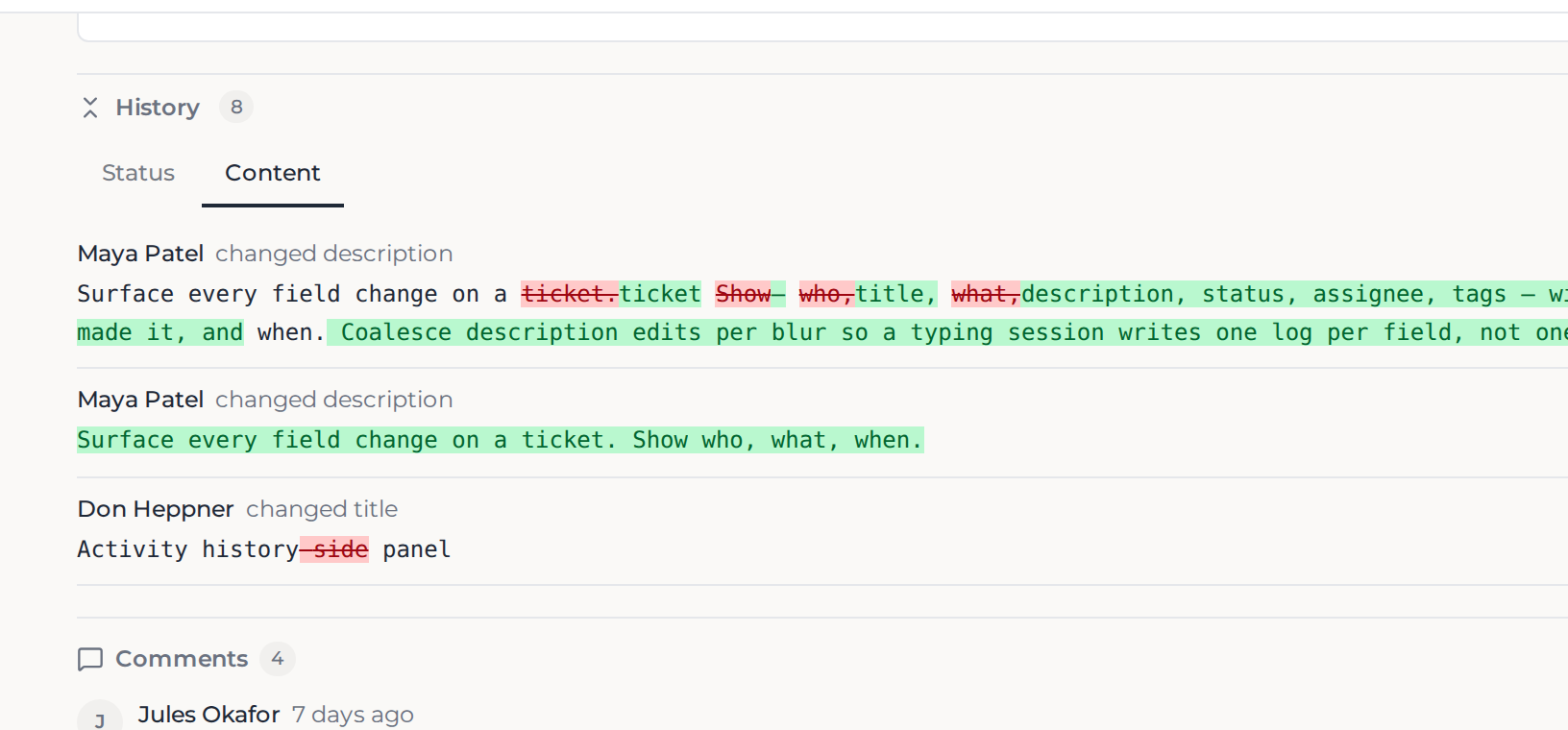
Task: Click the '7 days ago' timestamp
Action: pyautogui.click(x=353, y=715)
